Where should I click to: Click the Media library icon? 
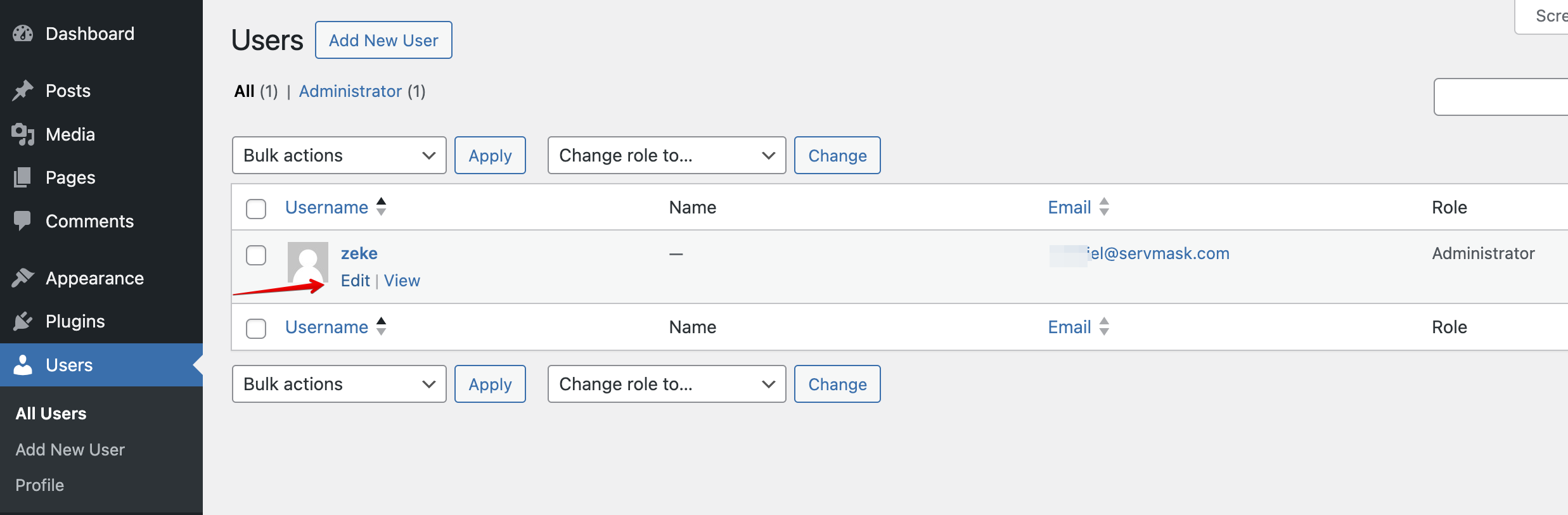(23, 134)
